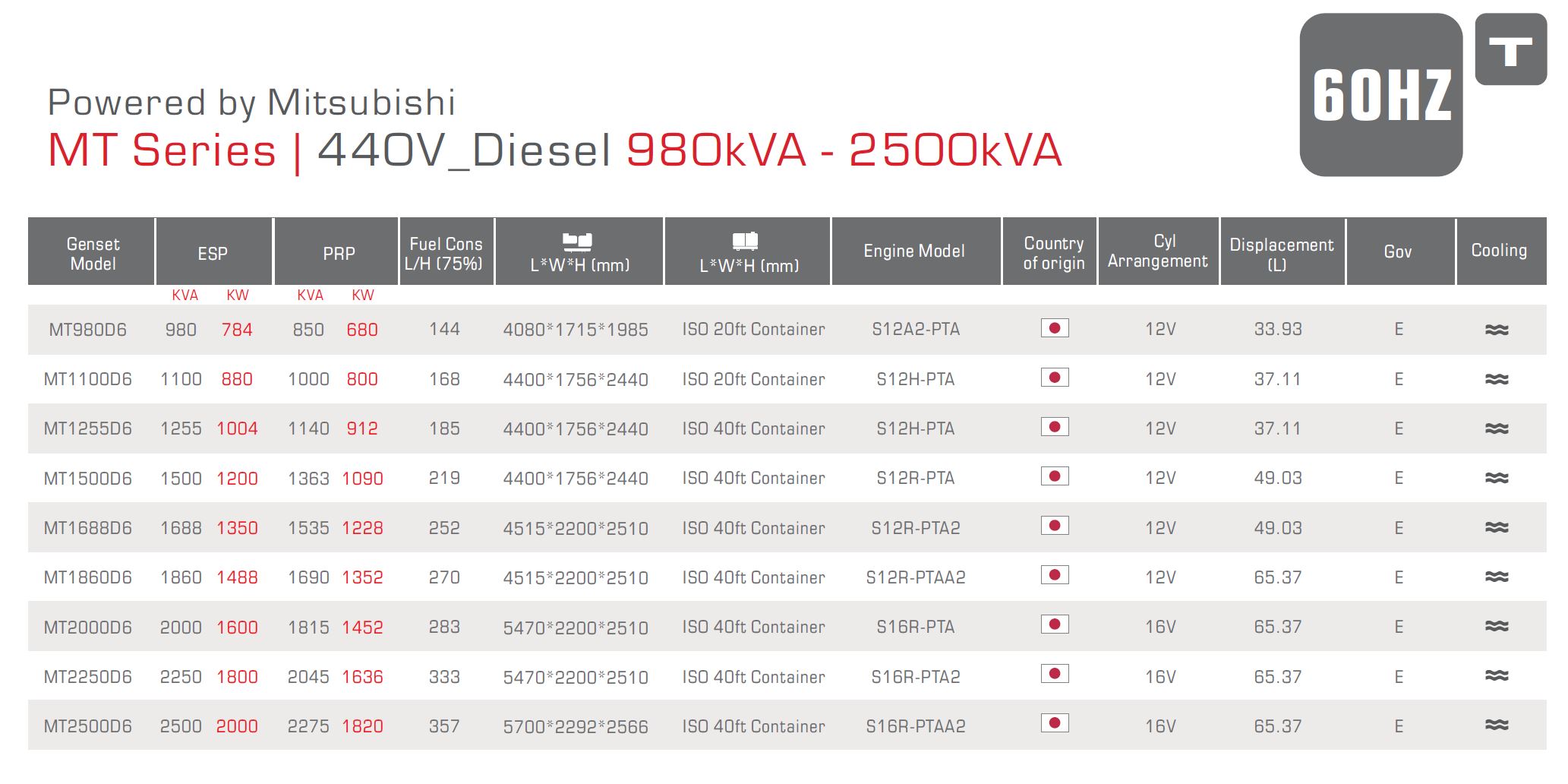Viewport: 1568px width, 784px height.
Task: Click fuel consumption value 144
Action: pyautogui.click(x=444, y=329)
